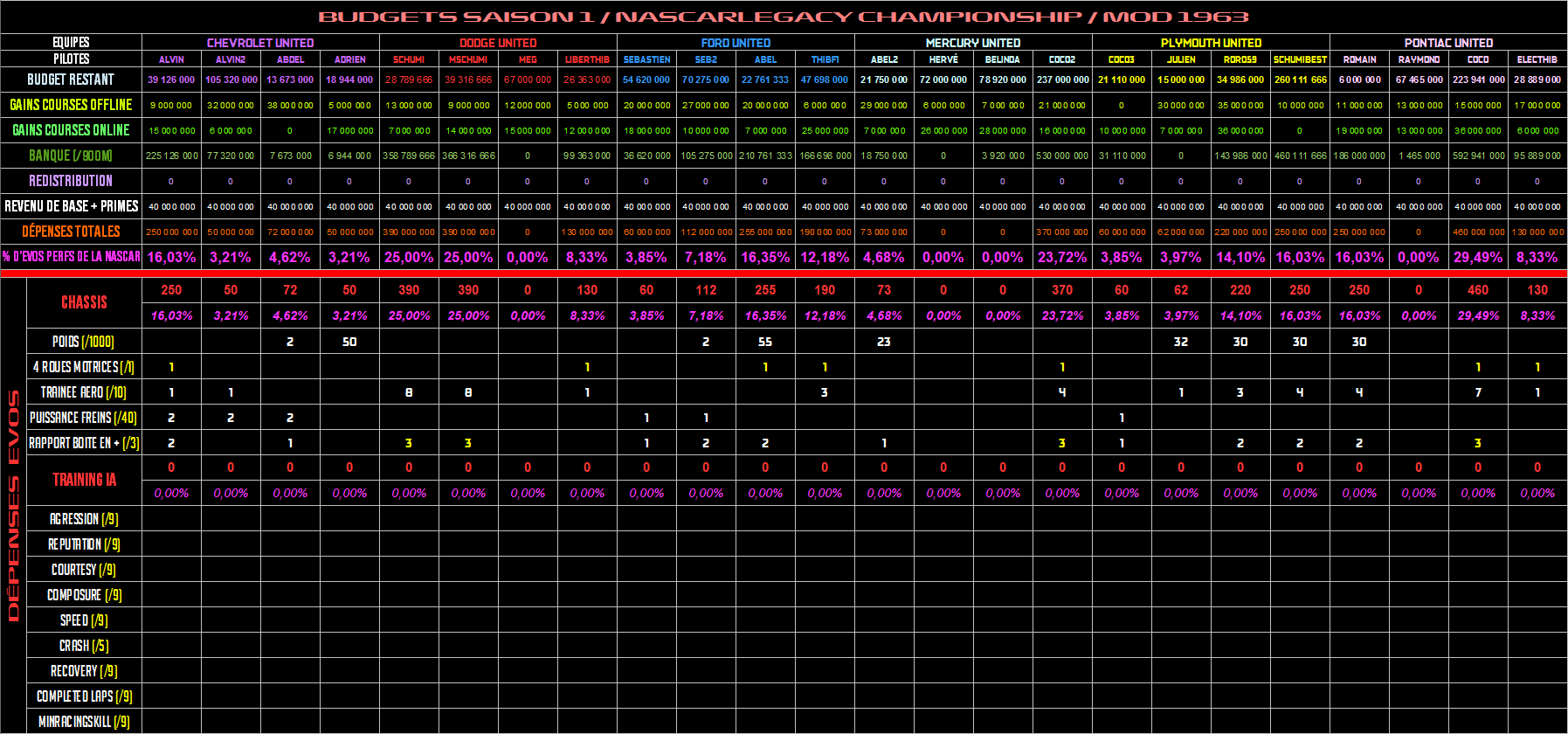1568x734 pixels.
Task: Select the DODGE UNITED team header
Action: 498,43
